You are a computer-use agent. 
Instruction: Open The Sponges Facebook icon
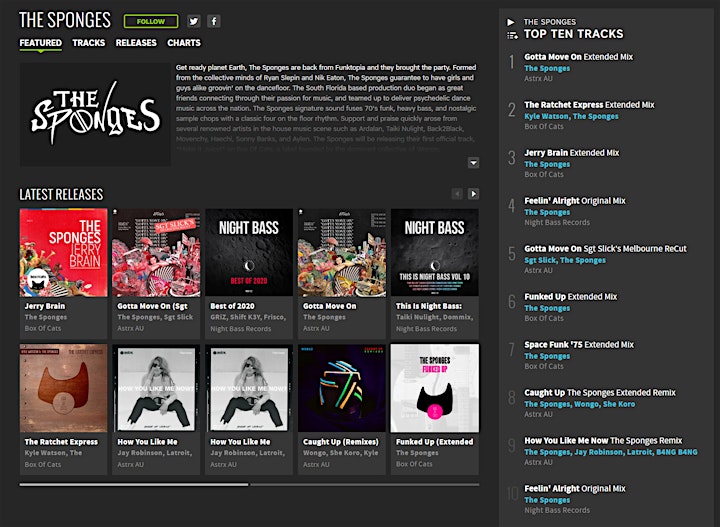[x=214, y=21]
